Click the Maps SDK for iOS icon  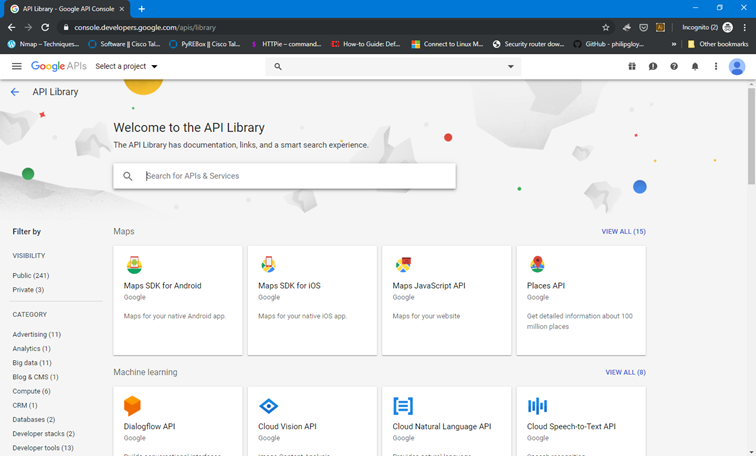click(269, 264)
